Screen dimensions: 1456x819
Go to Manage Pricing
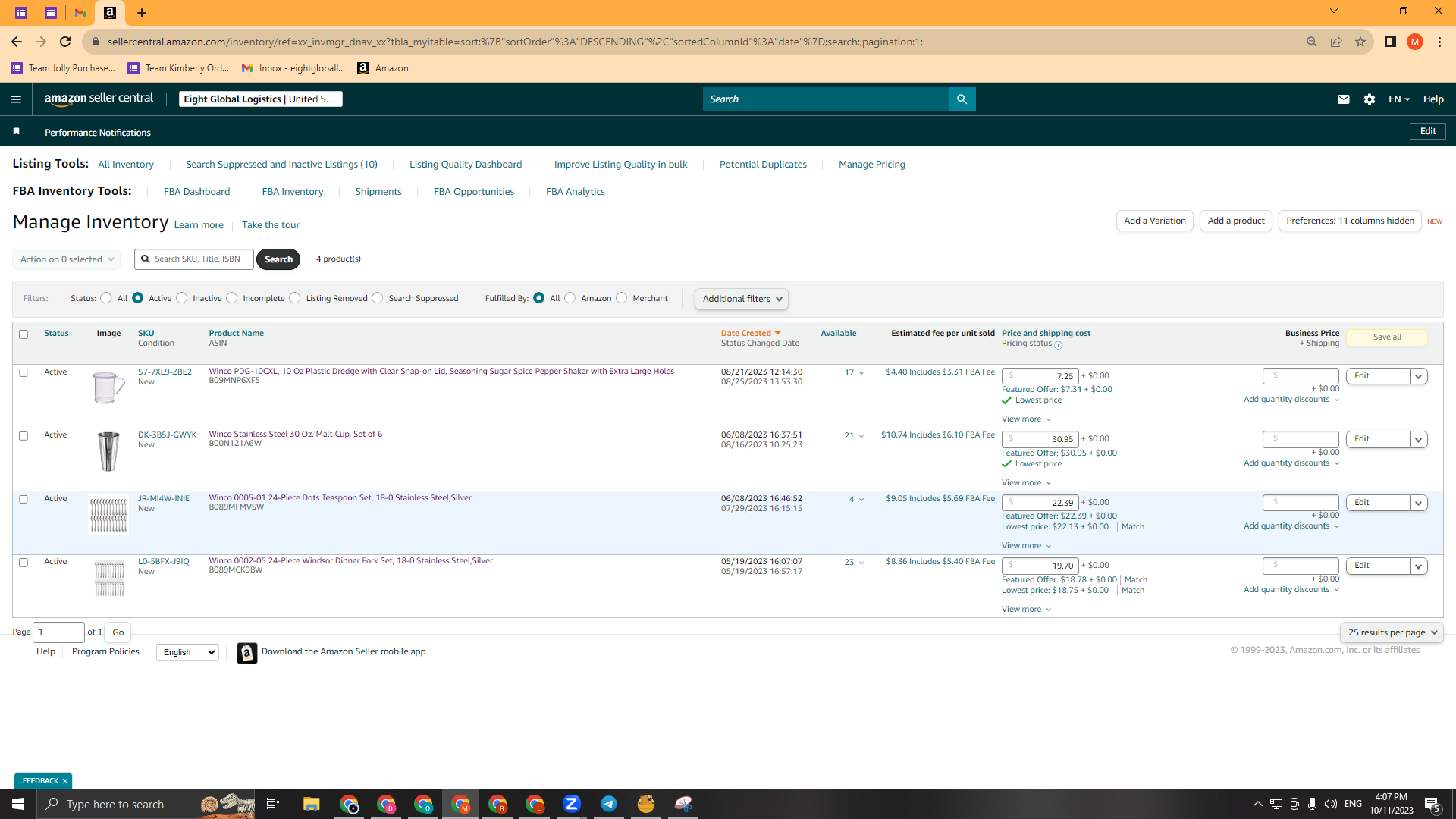click(x=872, y=165)
